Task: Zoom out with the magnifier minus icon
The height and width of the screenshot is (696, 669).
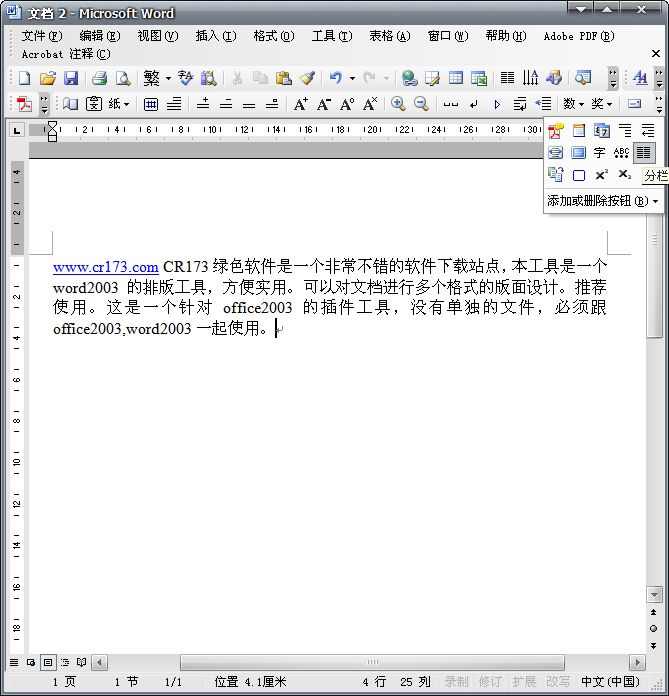Action: point(421,104)
